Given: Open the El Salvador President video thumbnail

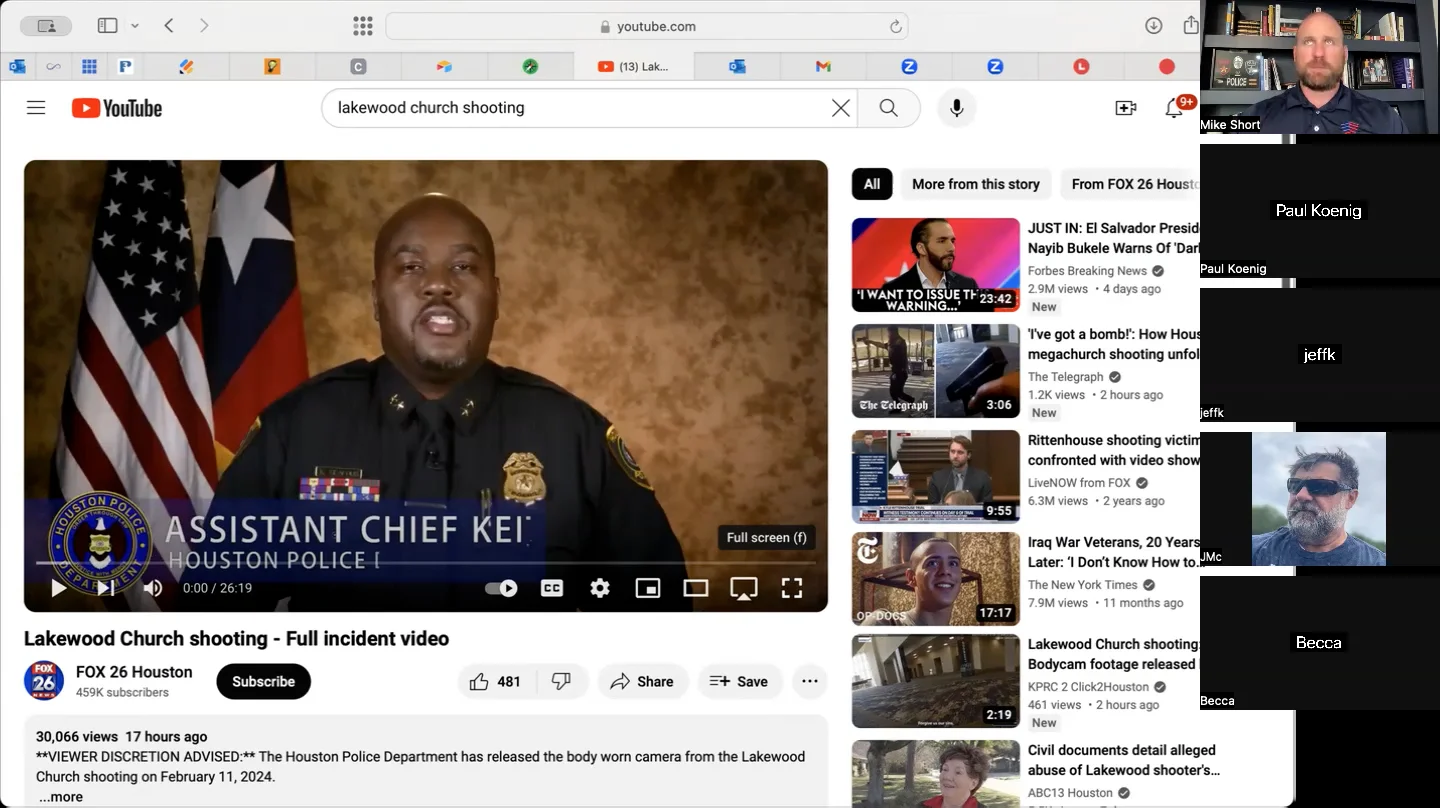Looking at the screenshot, I should tap(936, 265).
